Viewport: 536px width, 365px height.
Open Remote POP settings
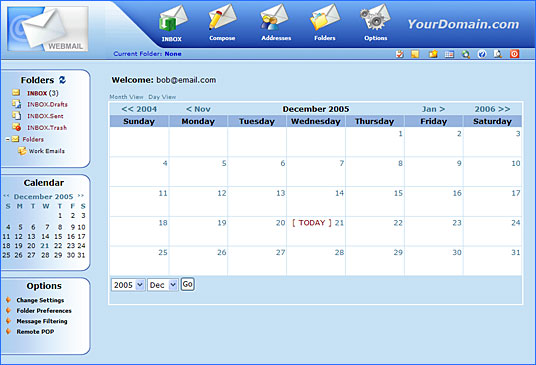click(35, 332)
